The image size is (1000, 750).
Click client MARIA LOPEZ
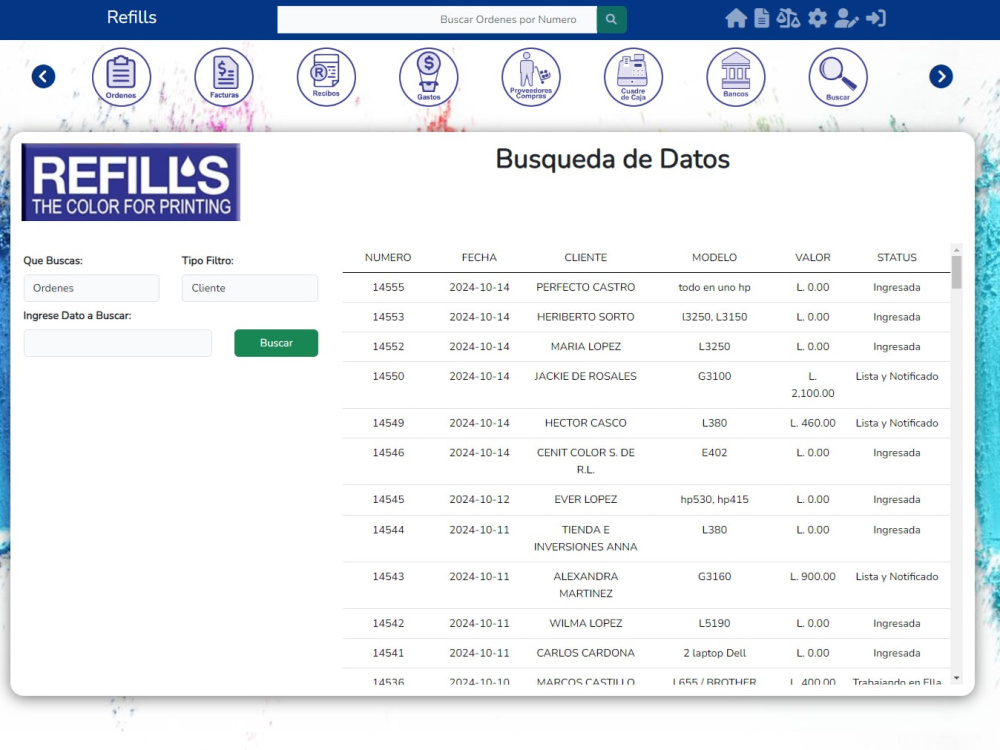[585, 347]
